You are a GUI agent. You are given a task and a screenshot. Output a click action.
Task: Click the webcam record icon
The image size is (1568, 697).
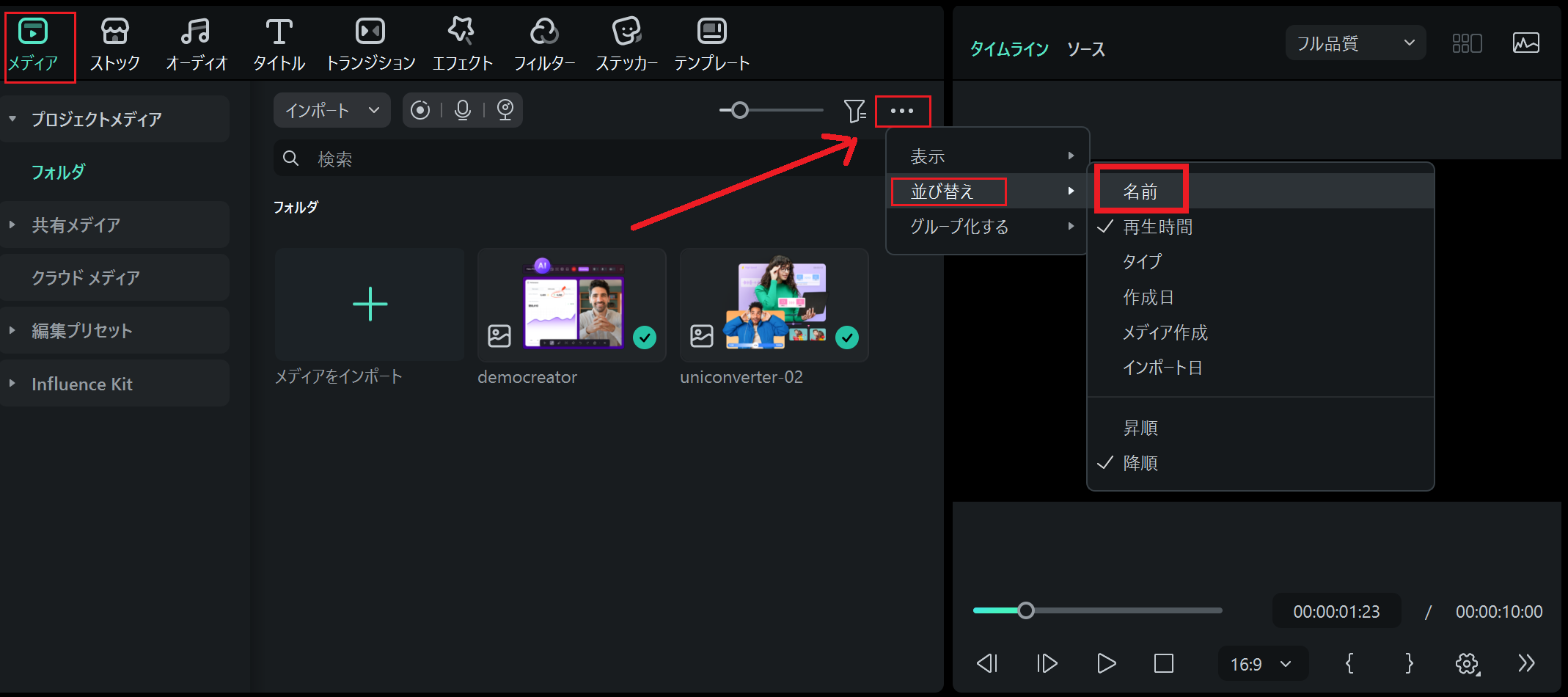[x=505, y=110]
